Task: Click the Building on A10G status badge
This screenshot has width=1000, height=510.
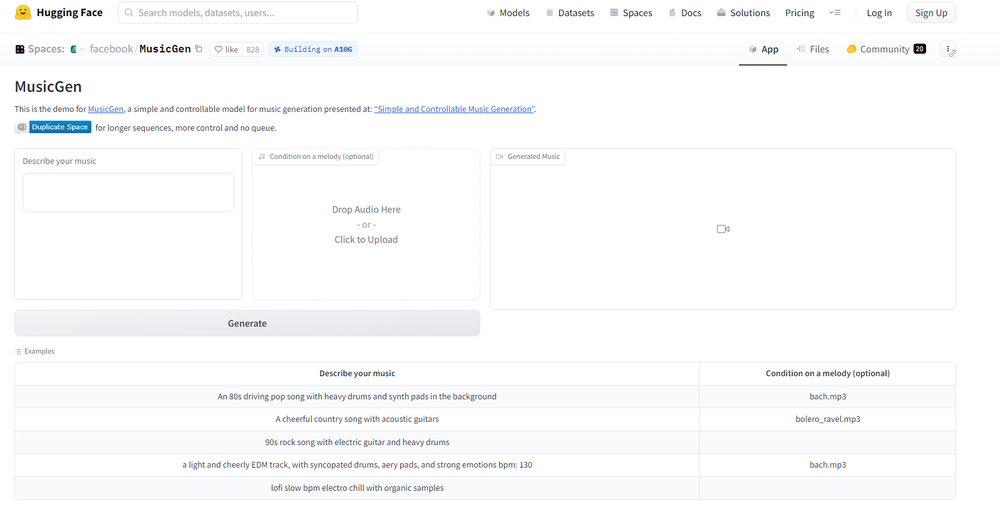Action: click(x=313, y=49)
